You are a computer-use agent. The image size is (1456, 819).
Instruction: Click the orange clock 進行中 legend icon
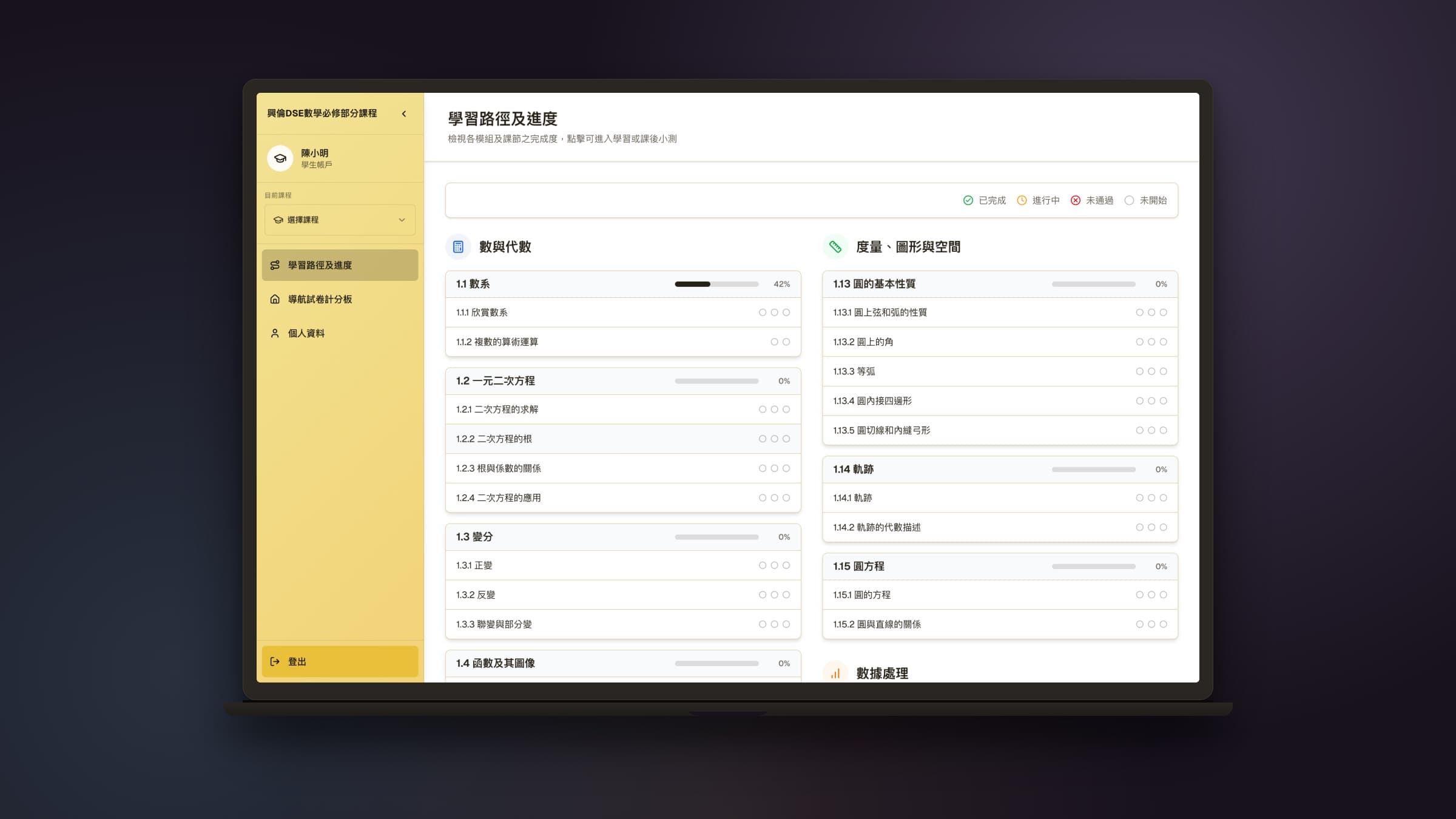tap(1022, 200)
